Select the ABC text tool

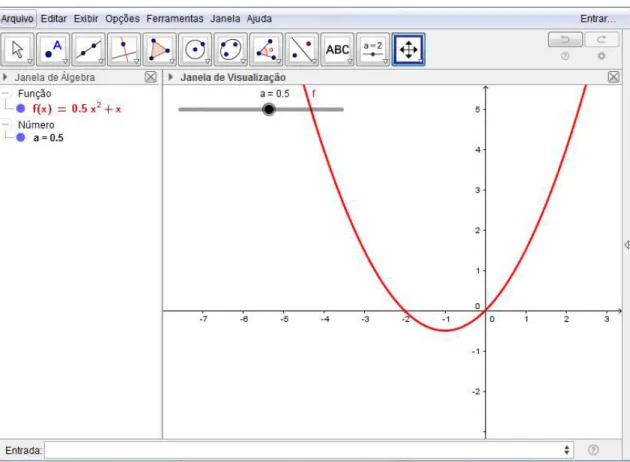point(337,50)
